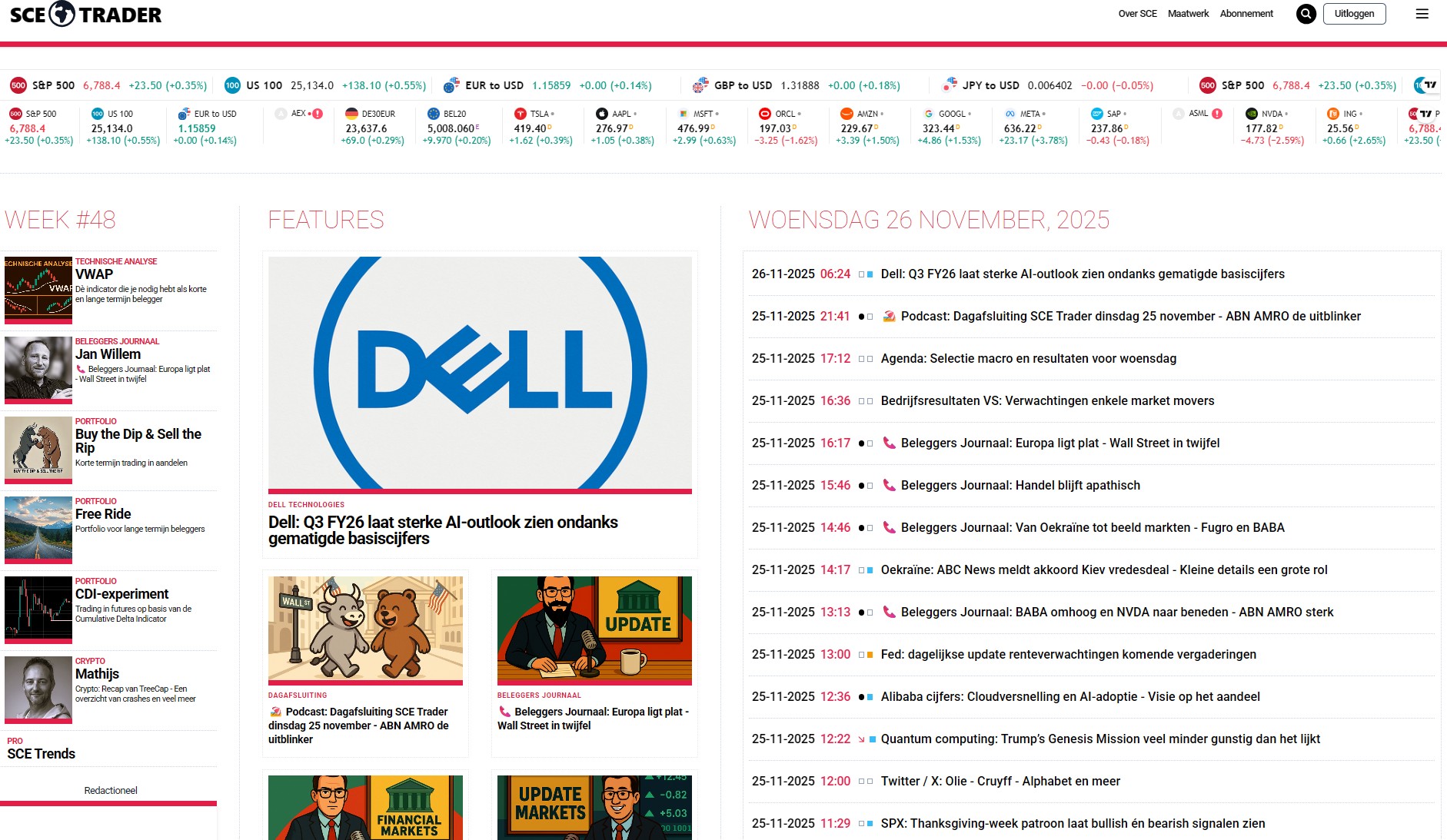Click the EUR to USD flag icon in top ticker
Viewport: 1447px width, 840px height.
(x=451, y=85)
